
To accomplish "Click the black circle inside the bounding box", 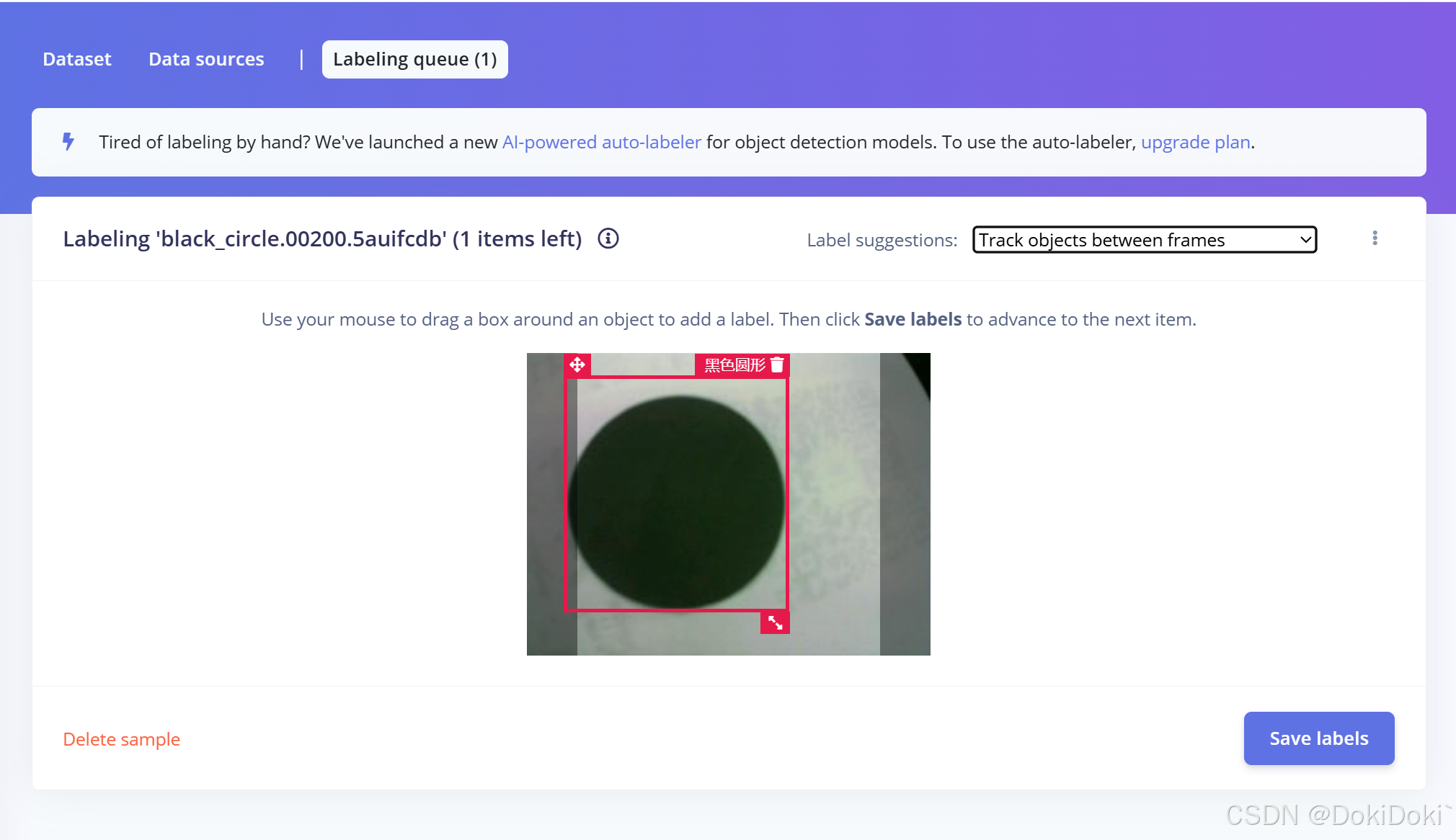I will (x=676, y=502).
